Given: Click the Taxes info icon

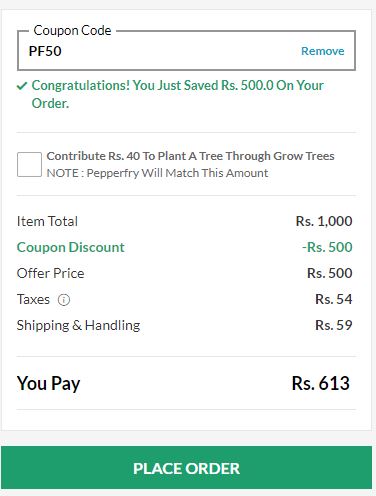Looking at the screenshot, I should click(x=64, y=300).
